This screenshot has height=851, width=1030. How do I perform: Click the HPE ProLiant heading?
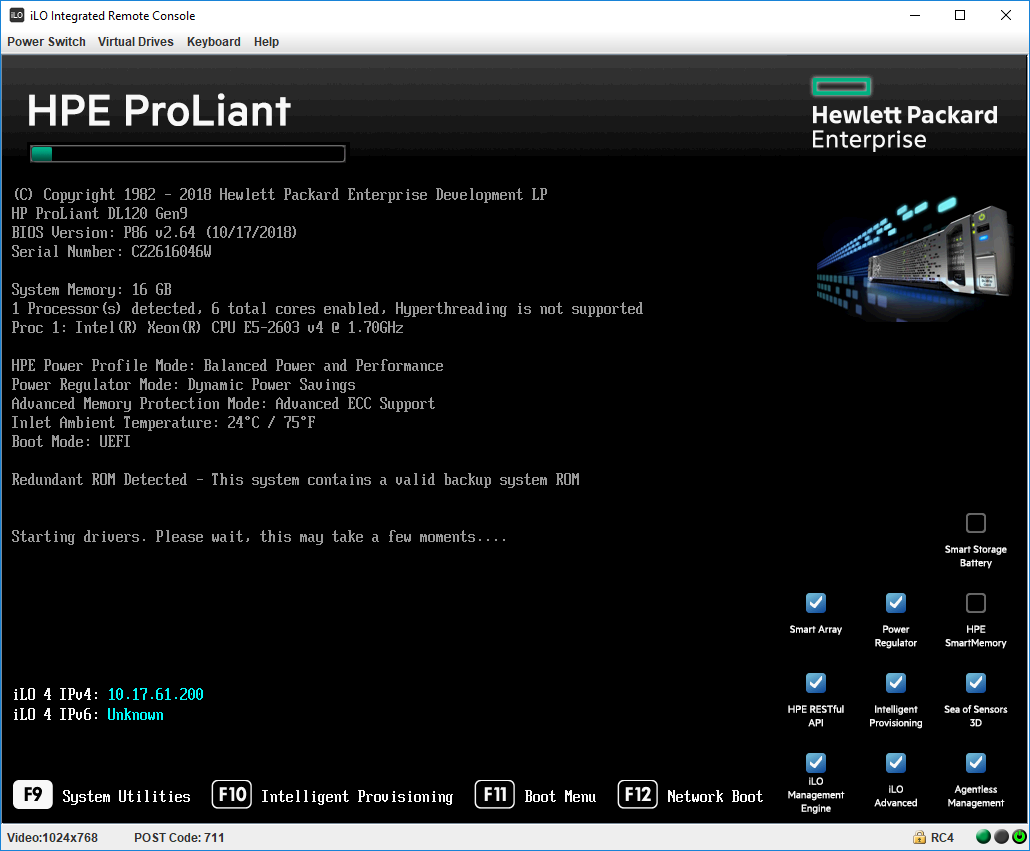tap(159, 110)
